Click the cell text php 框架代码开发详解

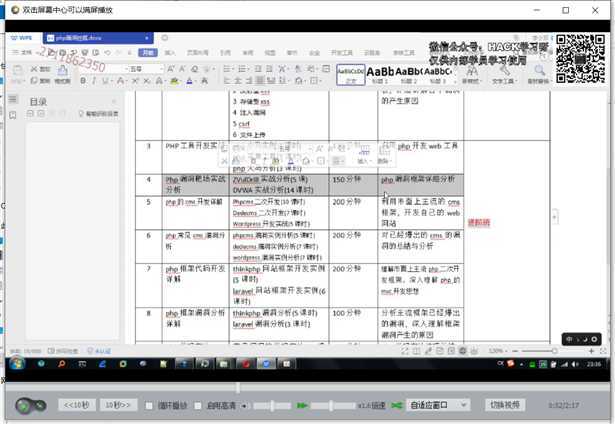click(x=195, y=274)
